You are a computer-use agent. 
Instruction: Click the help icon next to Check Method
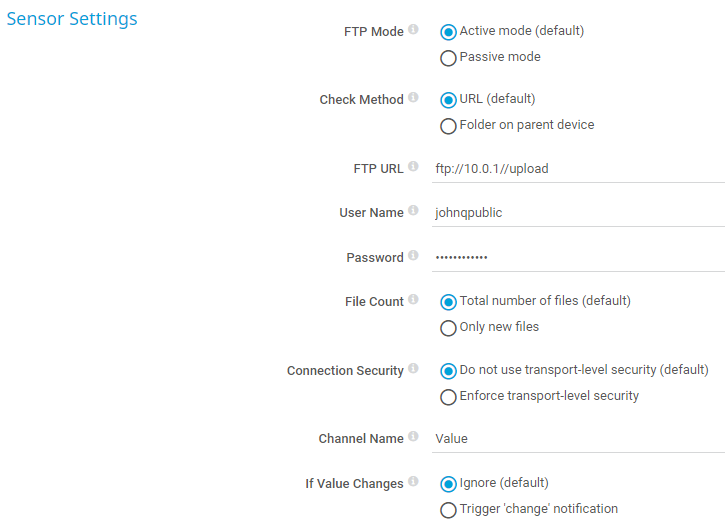[414, 98]
